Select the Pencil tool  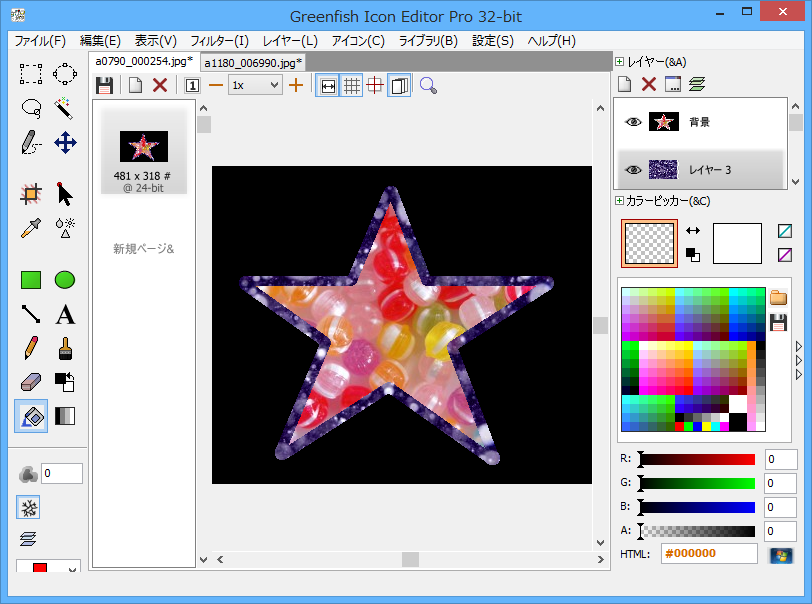(x=31, y=349)
